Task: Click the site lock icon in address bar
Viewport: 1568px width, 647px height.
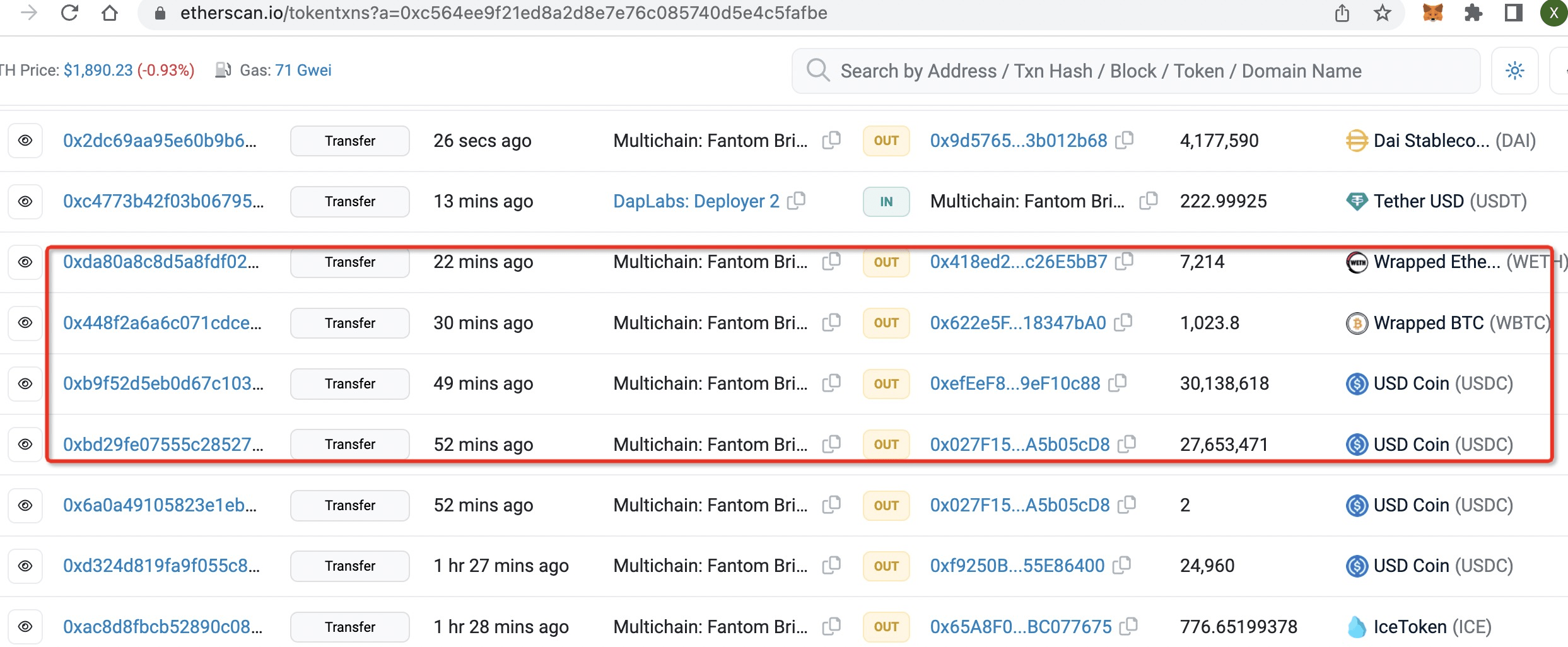Action: (x=160, y=13)
